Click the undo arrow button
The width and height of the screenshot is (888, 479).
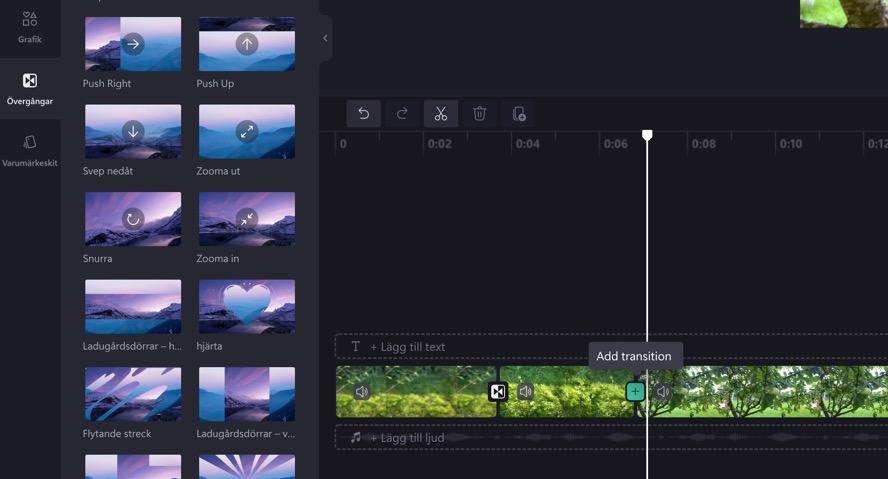(x=364, y=114)
